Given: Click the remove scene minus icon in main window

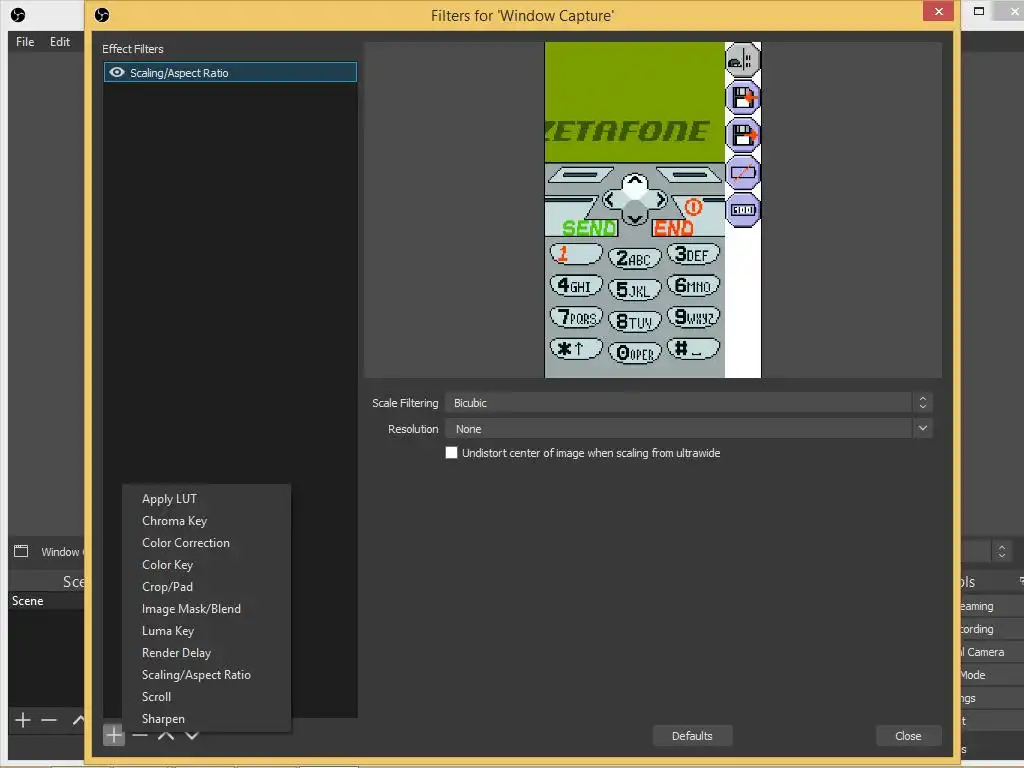Looking at the screenshot, I should pos(49,720).
